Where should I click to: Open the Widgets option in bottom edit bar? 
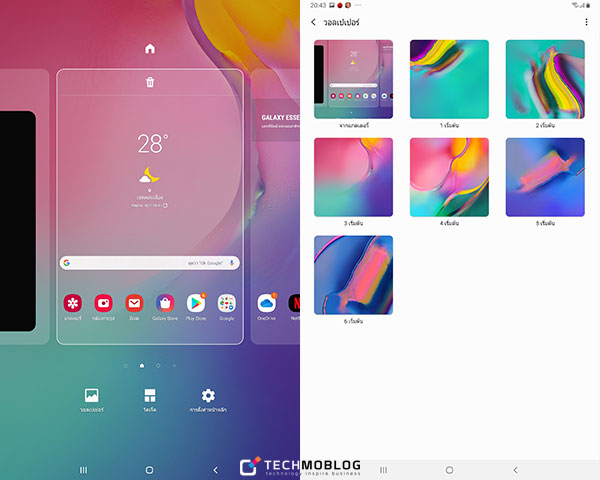click(x=150, y=400)
